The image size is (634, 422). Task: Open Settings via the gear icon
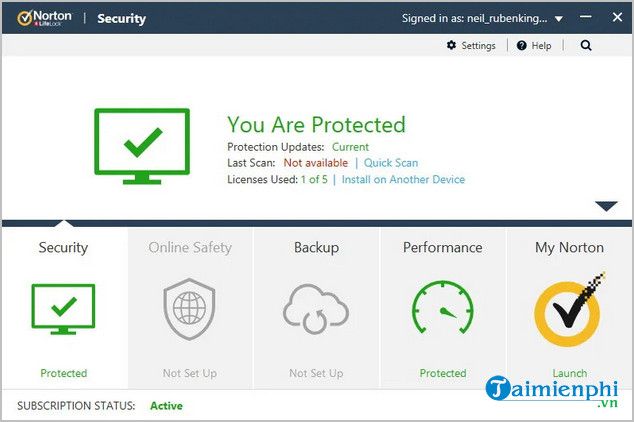452,46
